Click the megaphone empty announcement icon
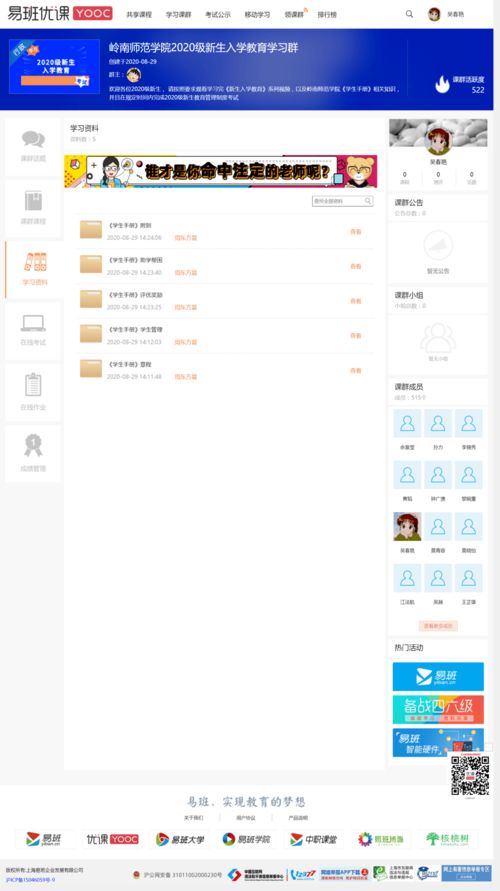This screenshot has width=500, height=891. coord(438,245)
